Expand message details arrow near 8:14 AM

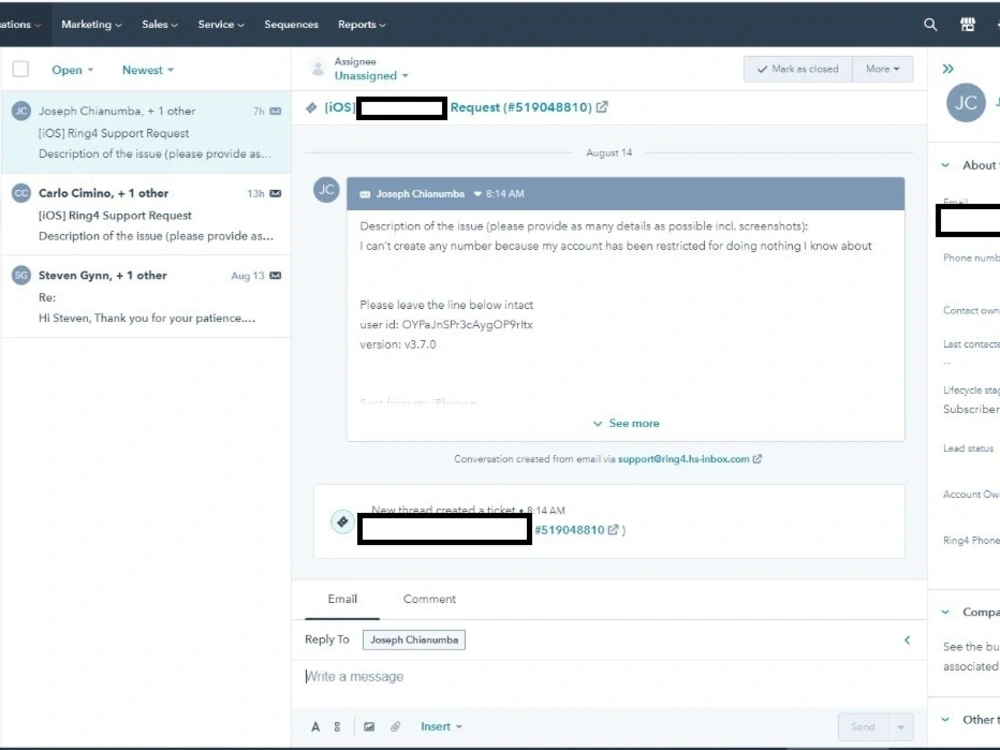tap(477, 194)
